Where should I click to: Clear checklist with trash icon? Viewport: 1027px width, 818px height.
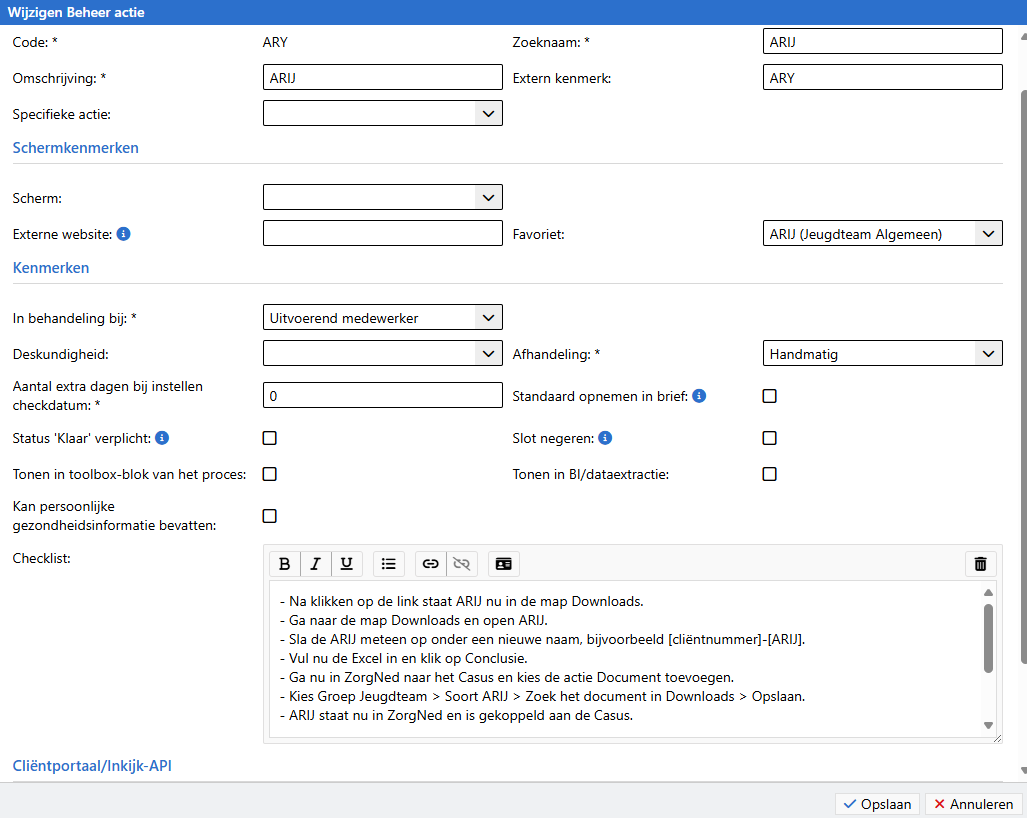pyautogui.click(x=980, y=564)
